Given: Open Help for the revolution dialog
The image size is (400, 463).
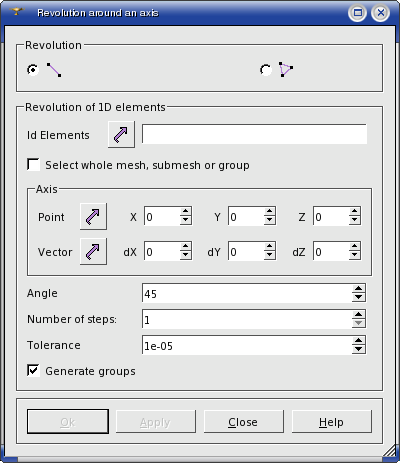Looking at the screenshot, I should click(332, 422).
